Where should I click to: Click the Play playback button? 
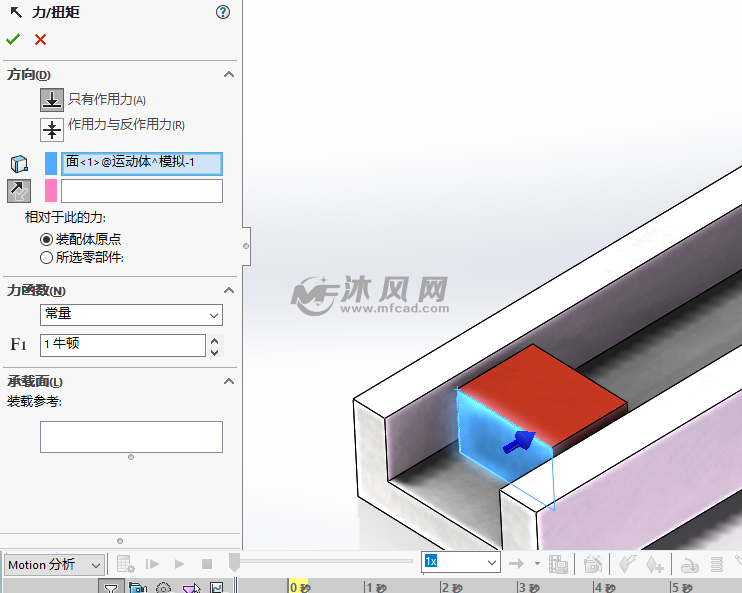(x=179, y=564)
